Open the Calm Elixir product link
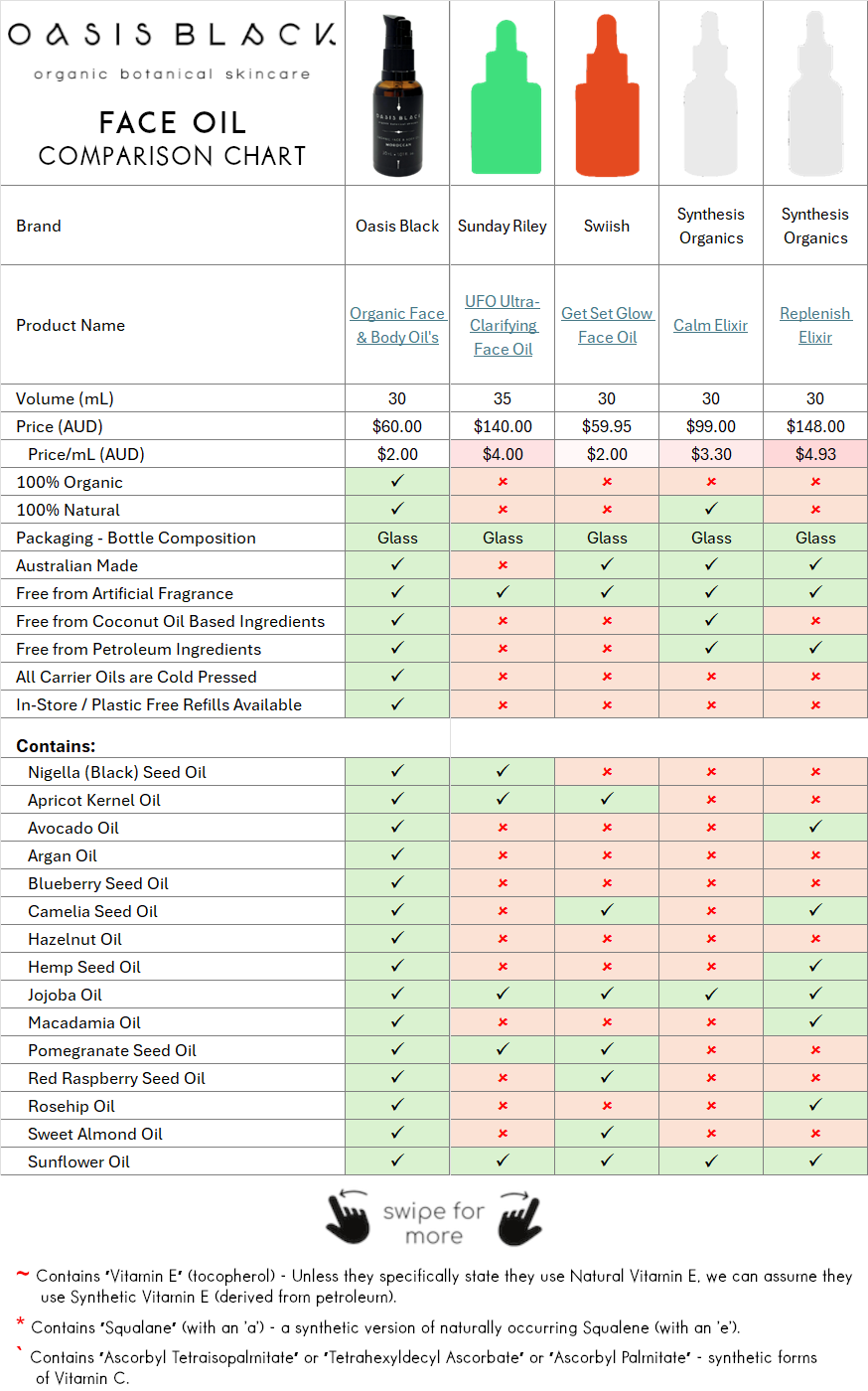 pyautogui.click(x=711, y=325)
